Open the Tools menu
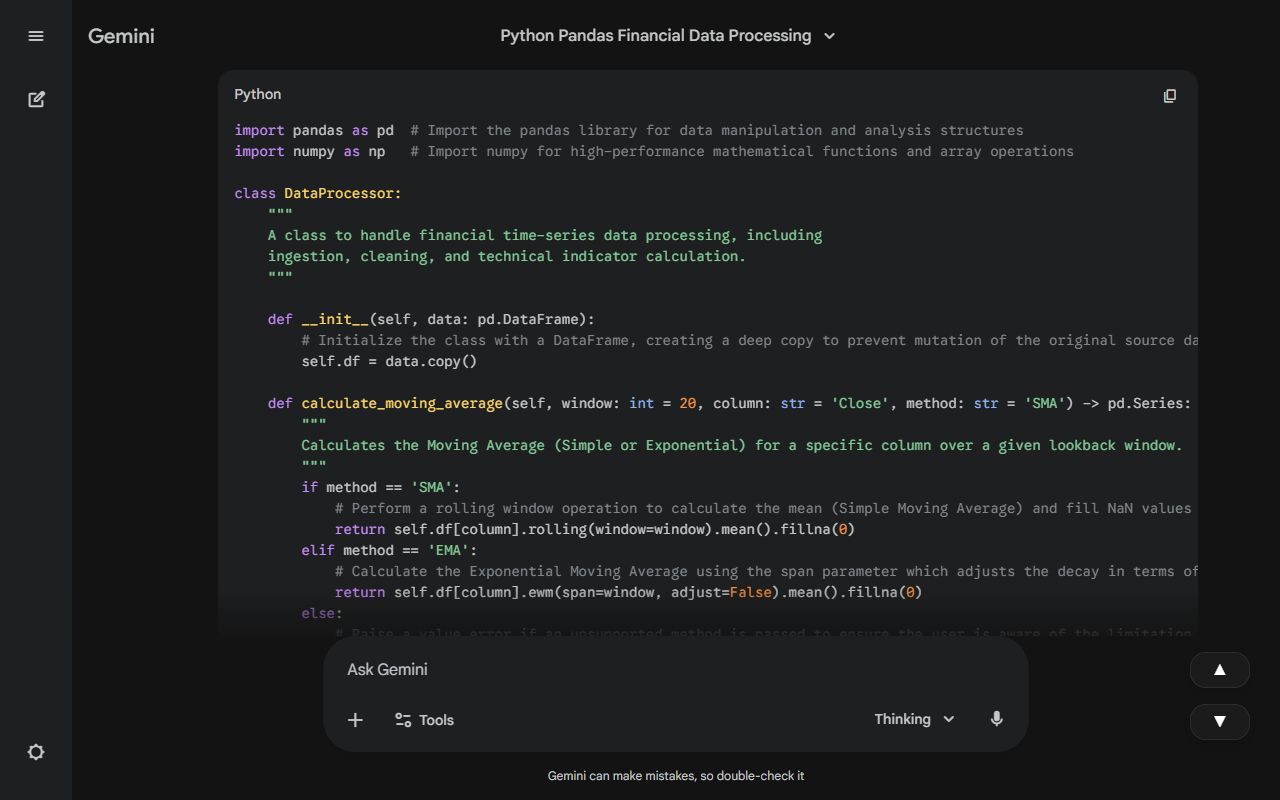The height and width of the screenshot is (800, 1280). (424, 720)
